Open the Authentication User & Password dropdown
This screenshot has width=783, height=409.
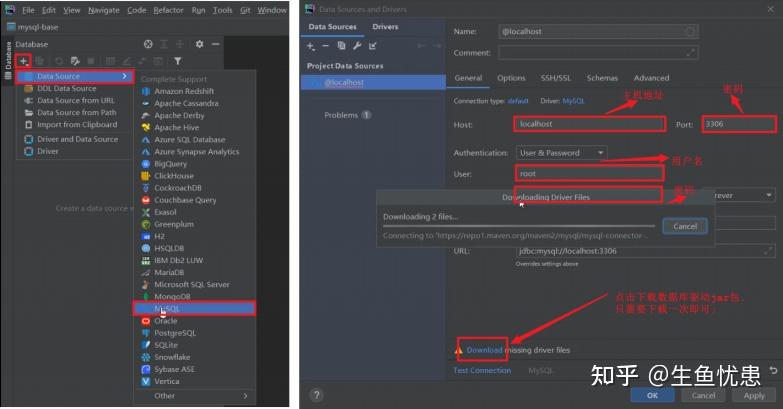click(x=560, y=153)
